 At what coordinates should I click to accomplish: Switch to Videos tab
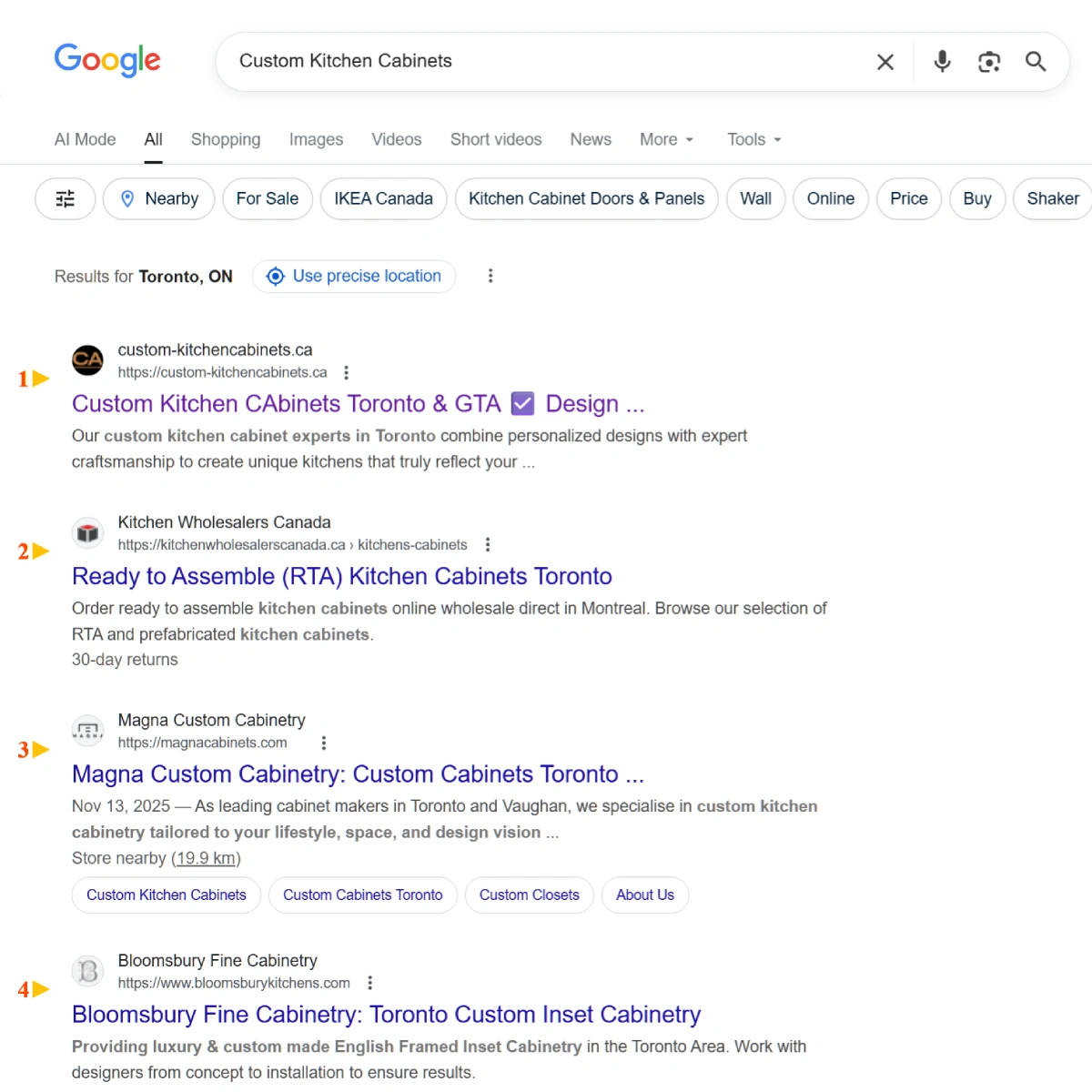397,139
